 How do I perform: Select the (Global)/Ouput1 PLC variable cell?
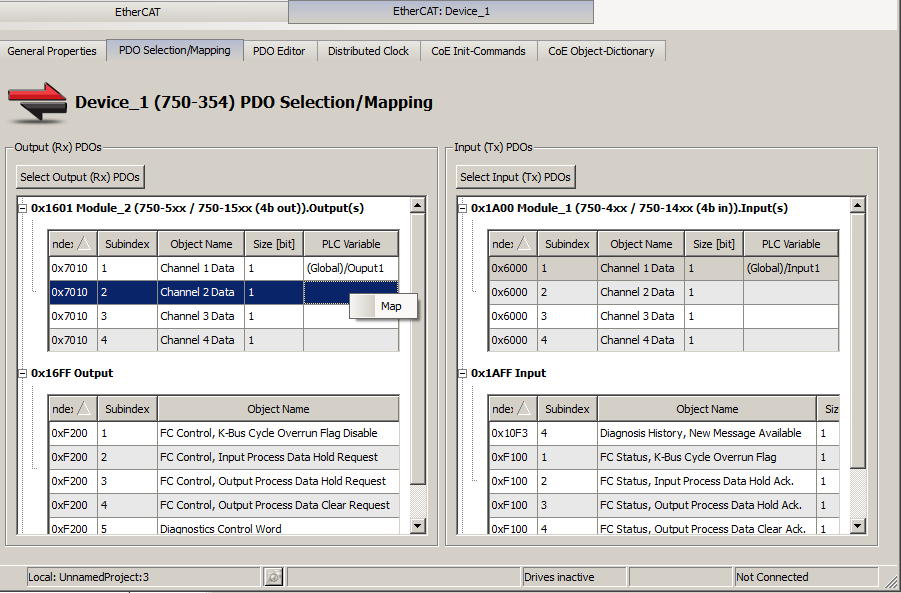click(351, 268)
